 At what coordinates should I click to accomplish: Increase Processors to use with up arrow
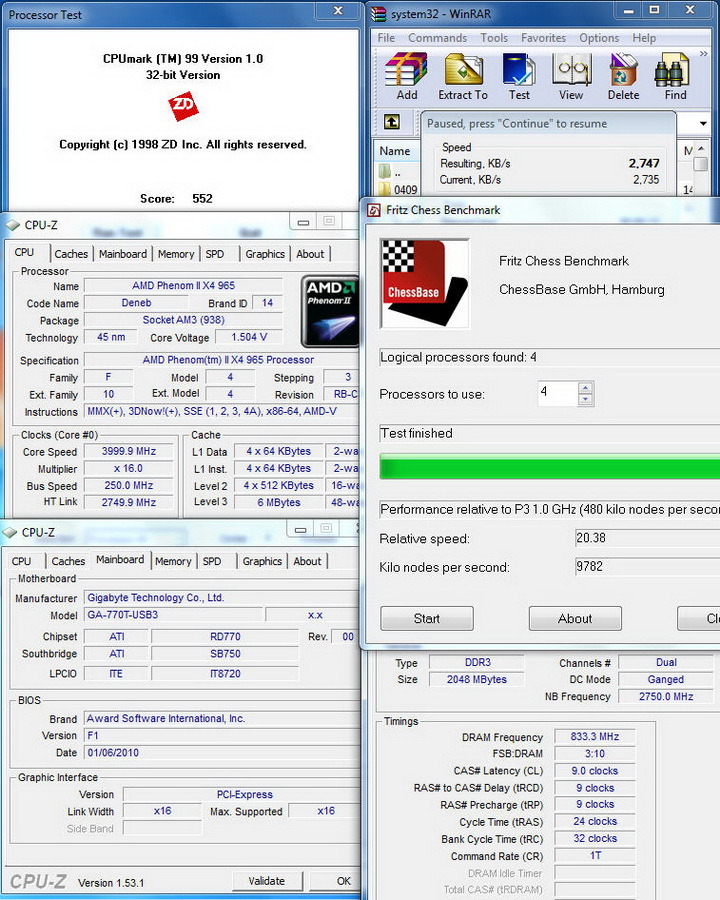585,387
